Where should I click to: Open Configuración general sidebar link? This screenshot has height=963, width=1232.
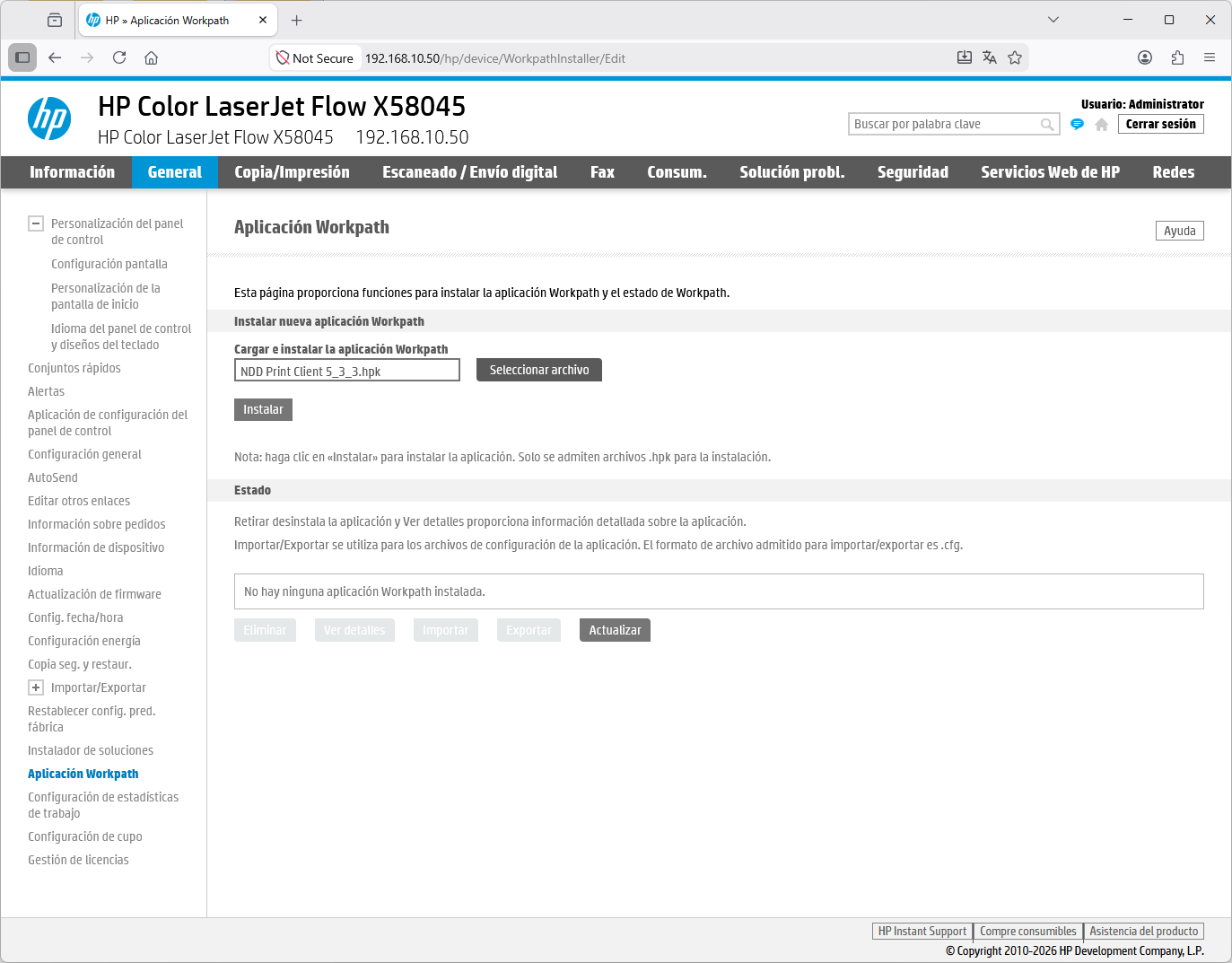[84, 454]
